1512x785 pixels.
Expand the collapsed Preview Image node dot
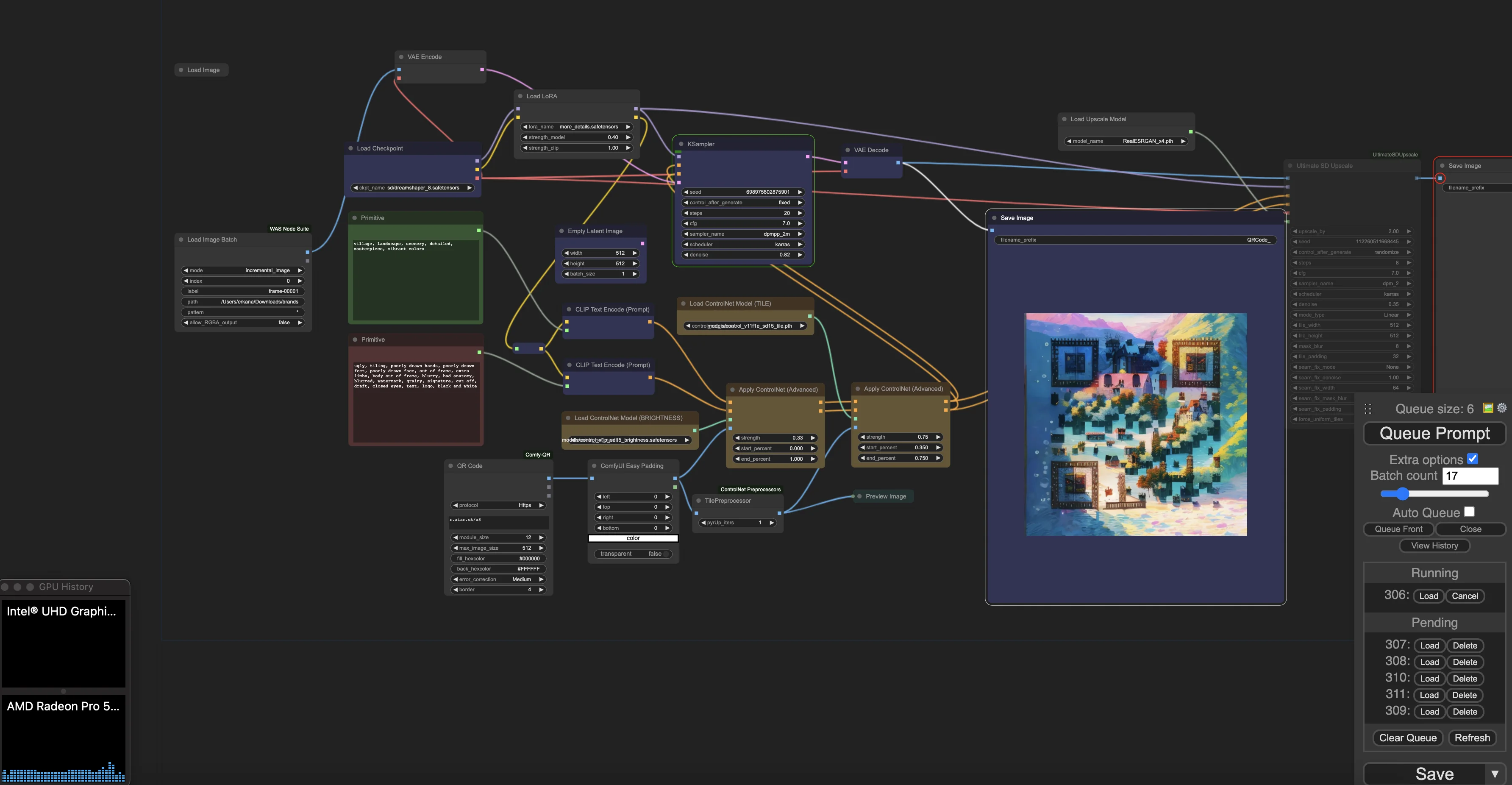pyautogui.click(x=859, y=496)
